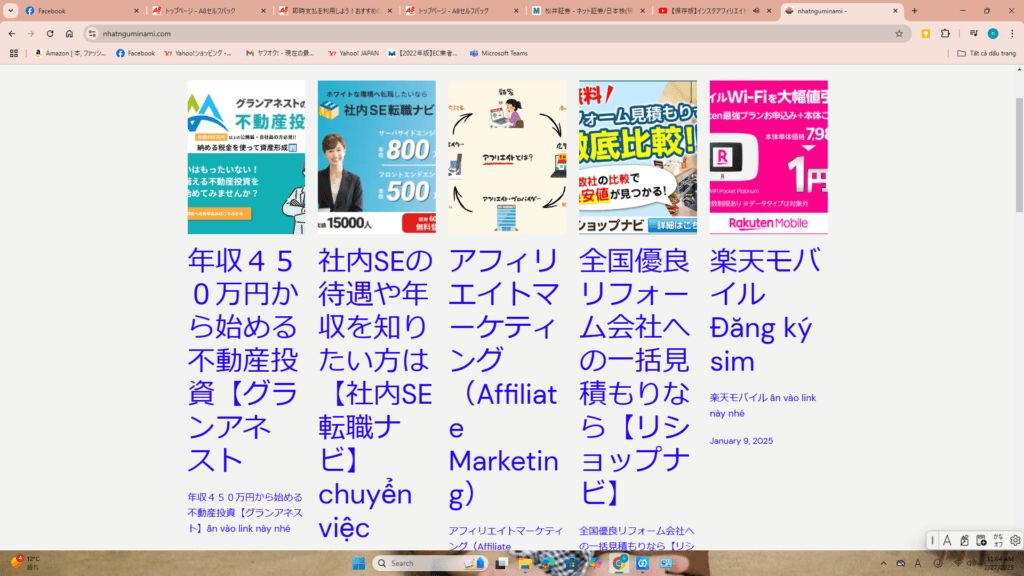Open the Rakuten Mobile Wi-Fi thumbnail
The width and height of the screenshot is (1024, 576).
pyautogui.click(x=769, y=157)
